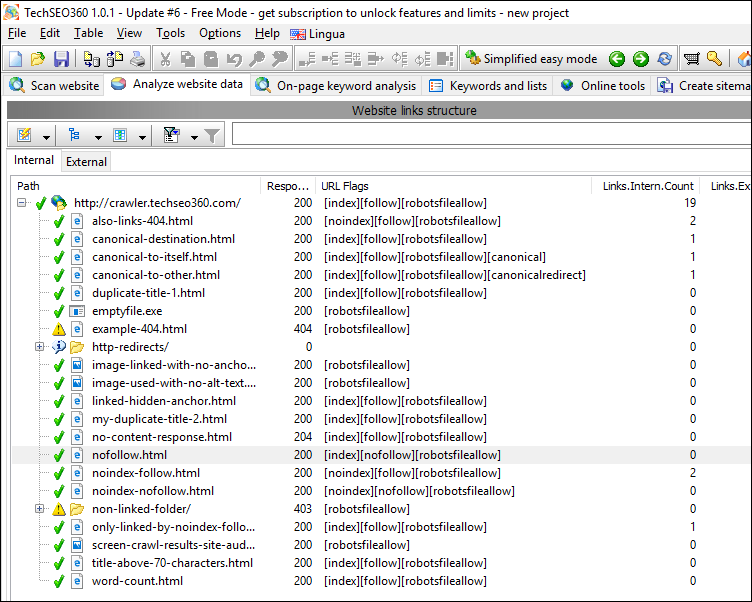Click the green forward arrow icon

coord(640,59)
